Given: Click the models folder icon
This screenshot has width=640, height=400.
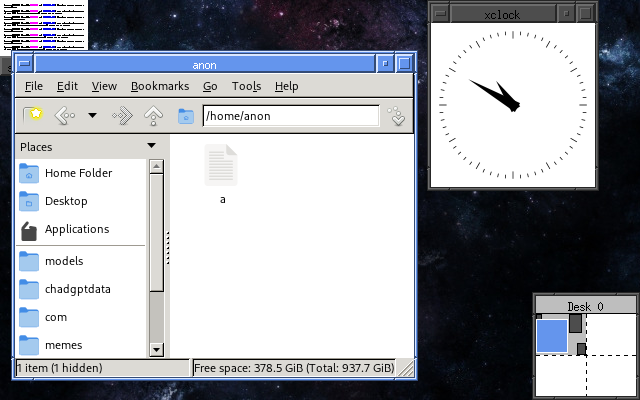Looking at the screenshot, I should coord(29,261).
